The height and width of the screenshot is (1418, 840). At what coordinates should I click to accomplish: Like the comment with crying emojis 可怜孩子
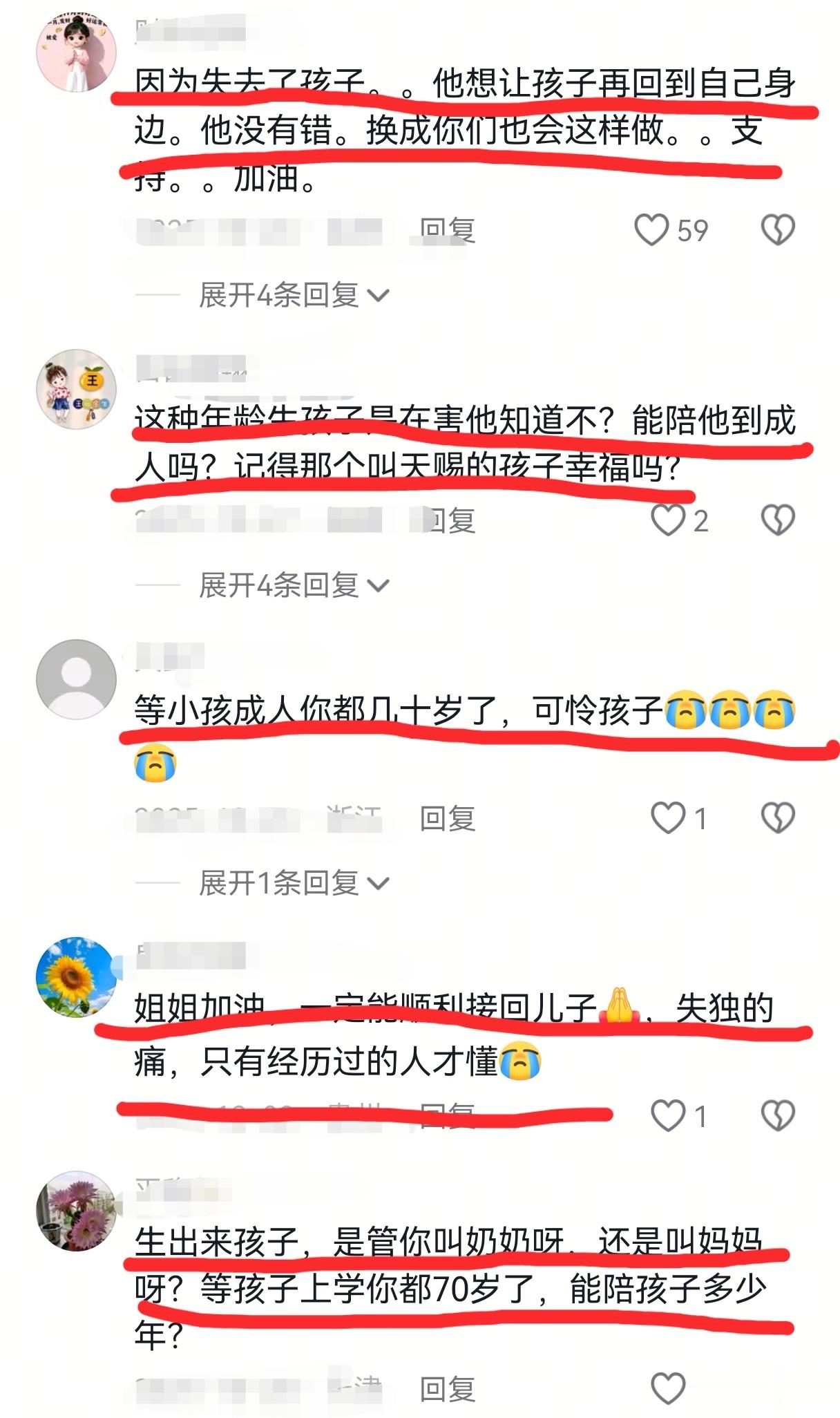[668, 818]
